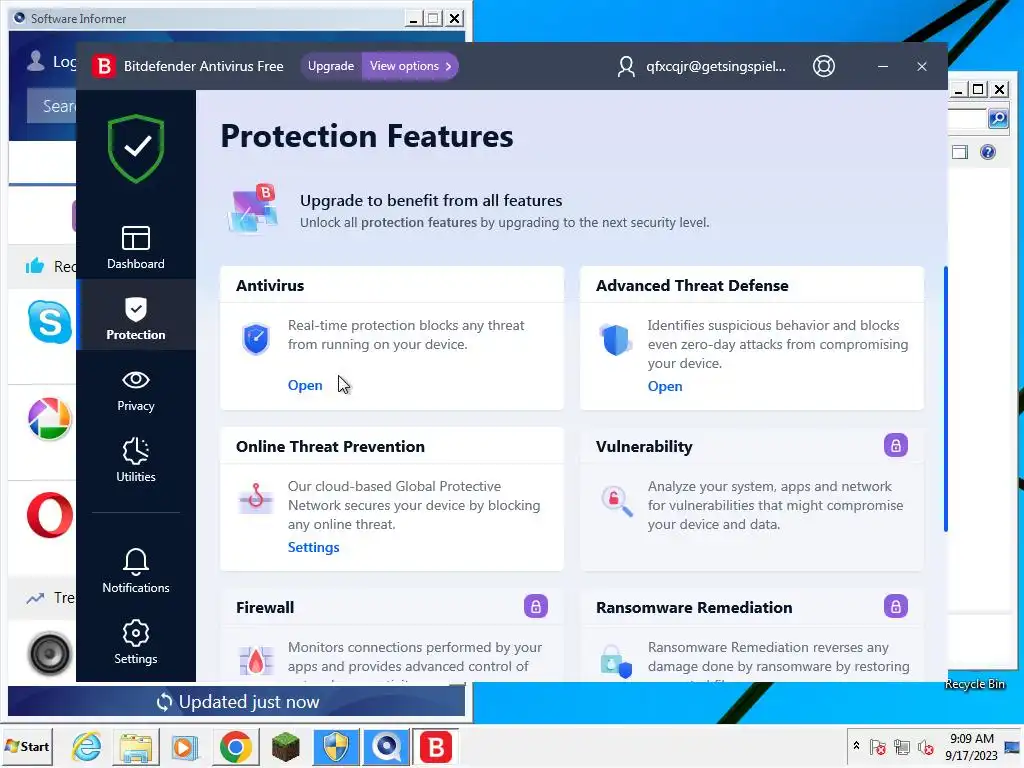1024x768 pixels.
Task: Open Chrome from the taskbar
Action: [x=236, y=746]
